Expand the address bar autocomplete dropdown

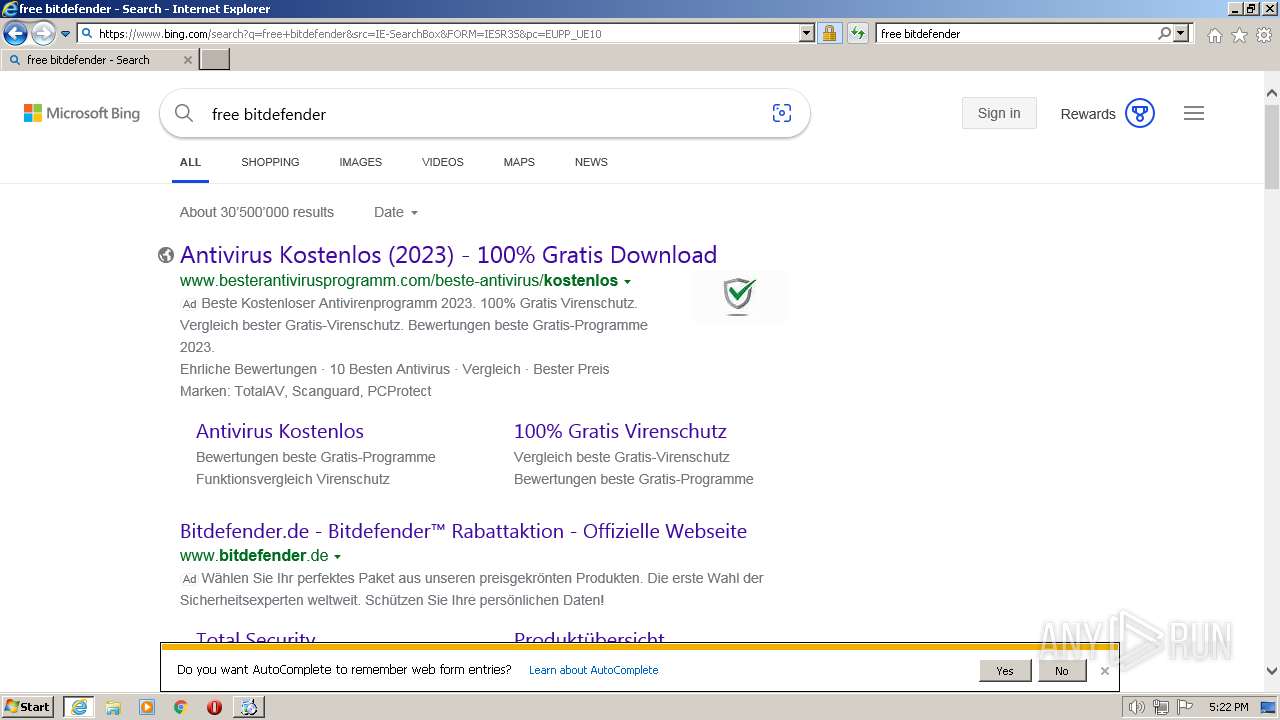[x=807, y=33]
